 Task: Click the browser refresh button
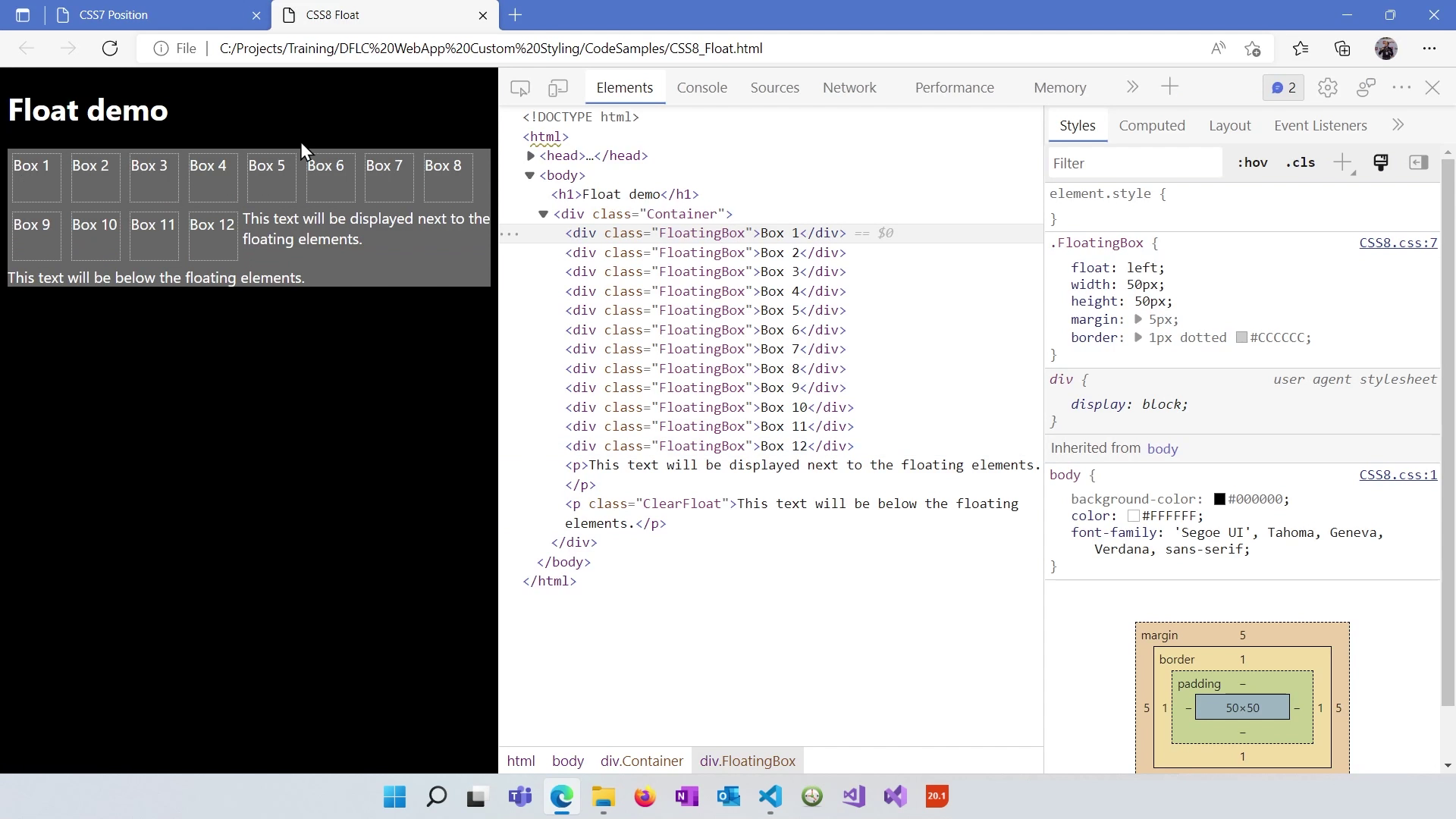(x=110, y=49)
